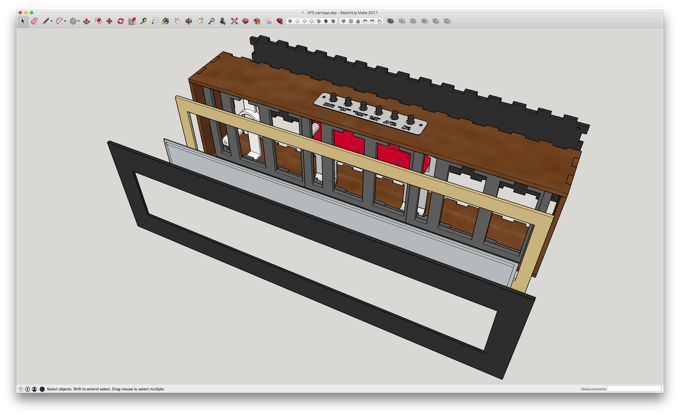680x416 pixels.
Task: Select the Zoom magnifier tool
Action: coord(212,21)
